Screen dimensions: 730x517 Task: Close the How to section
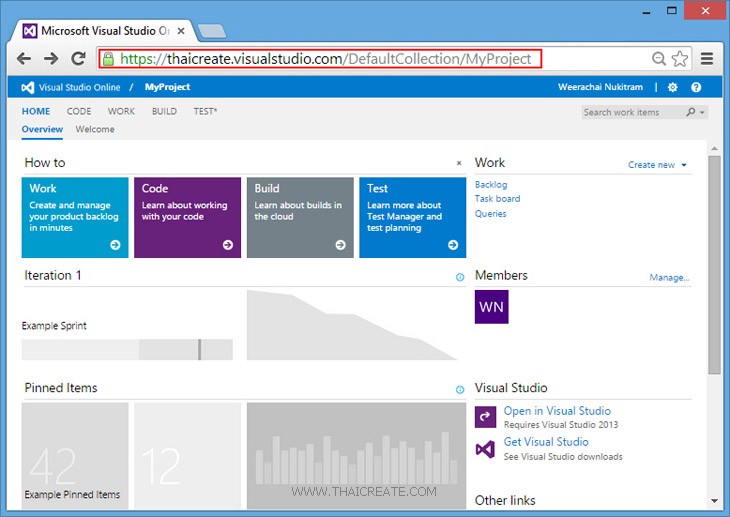click(x=459, y=163)
